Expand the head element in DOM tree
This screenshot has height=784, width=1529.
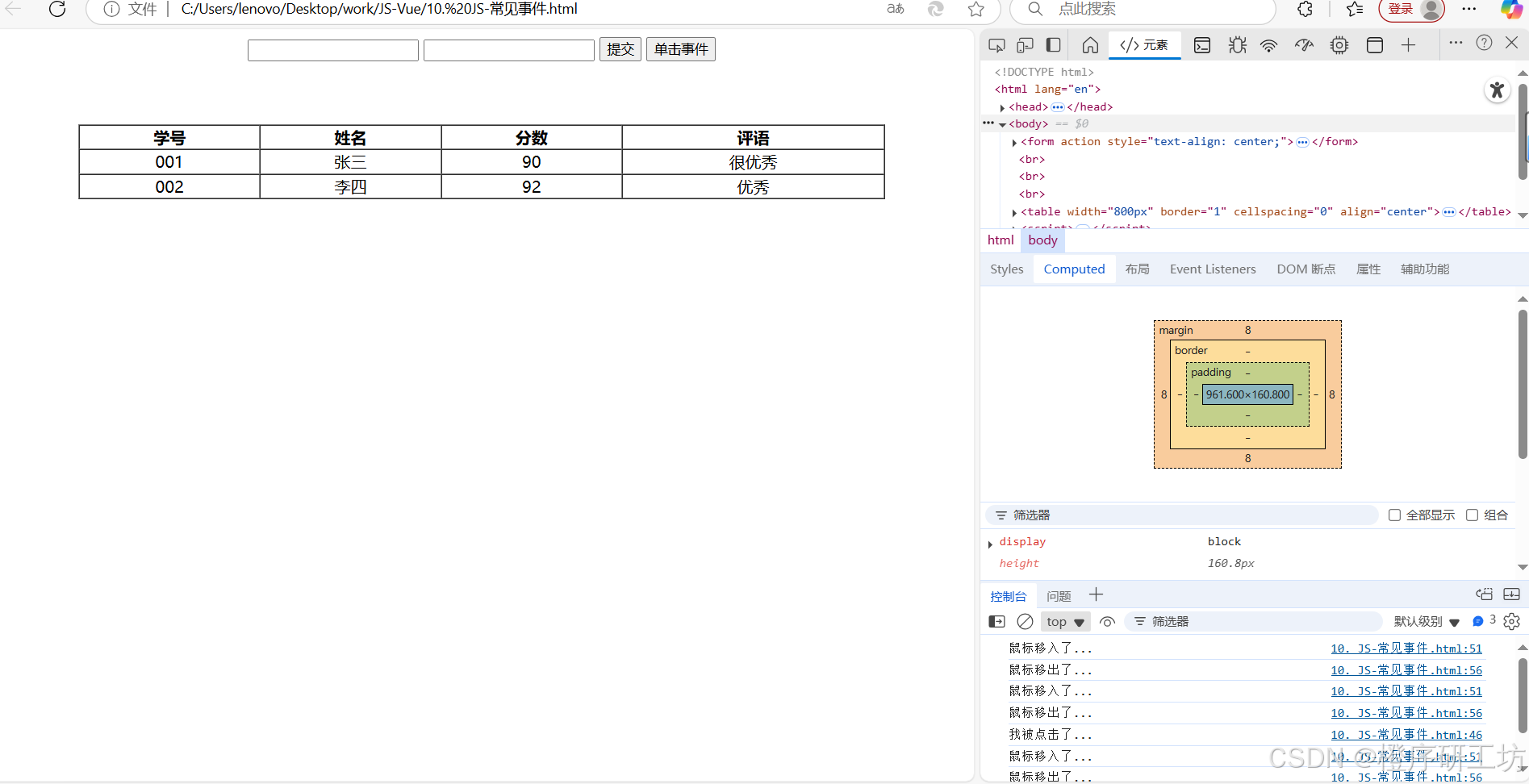(1001, 106)
